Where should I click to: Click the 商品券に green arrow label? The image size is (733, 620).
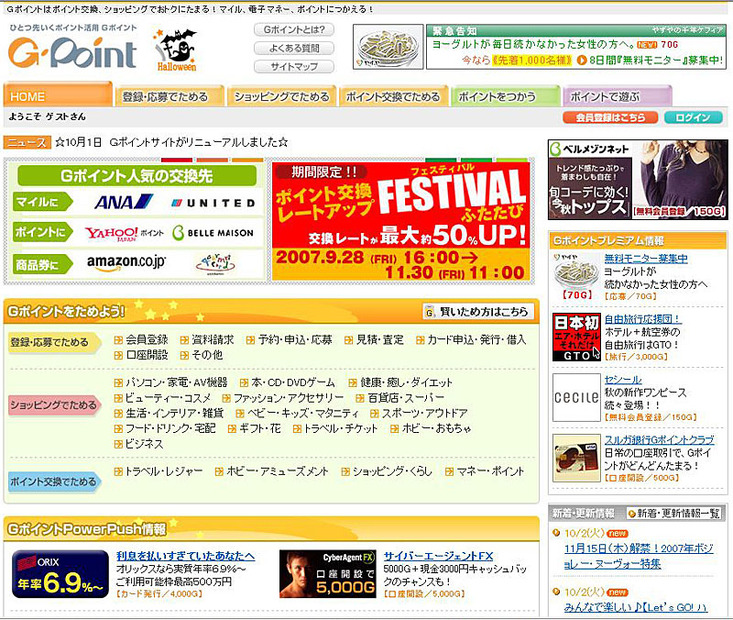click(x=43, y=265)
